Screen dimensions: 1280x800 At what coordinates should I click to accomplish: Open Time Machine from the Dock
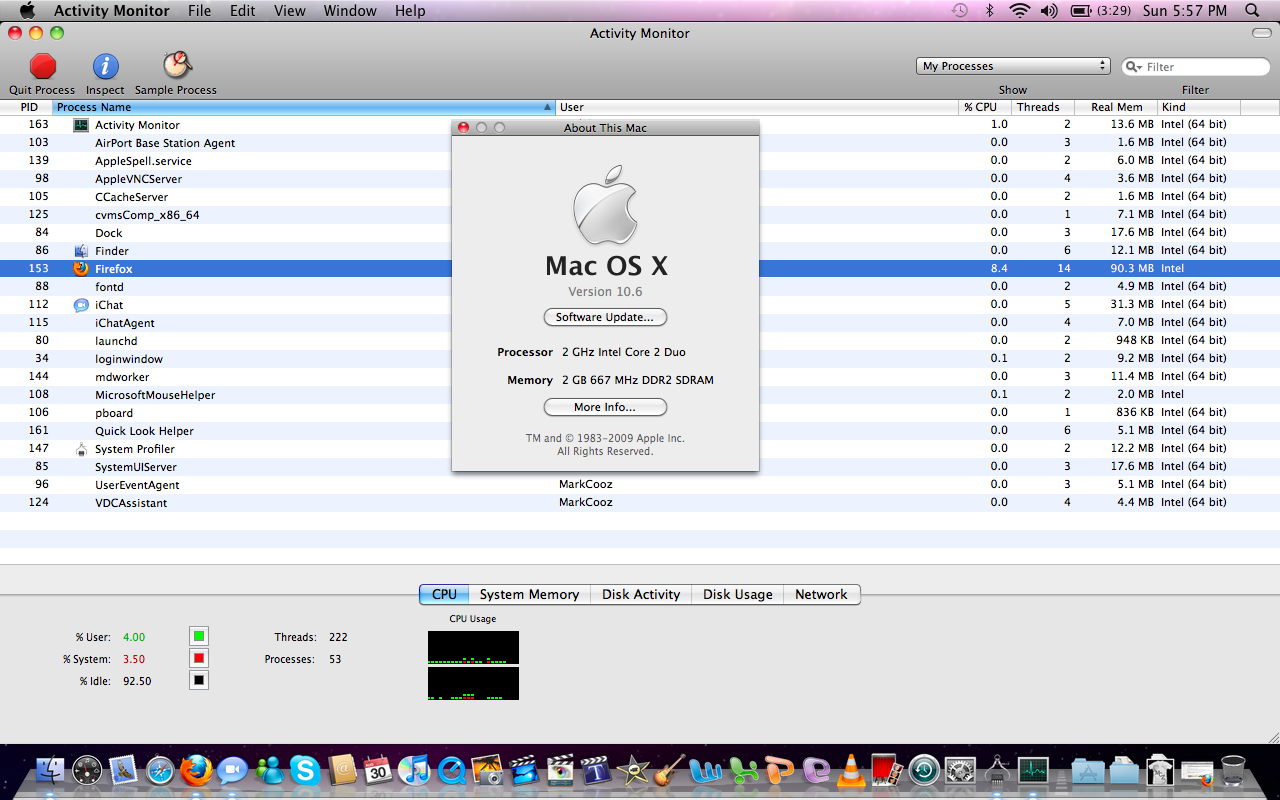924,770
